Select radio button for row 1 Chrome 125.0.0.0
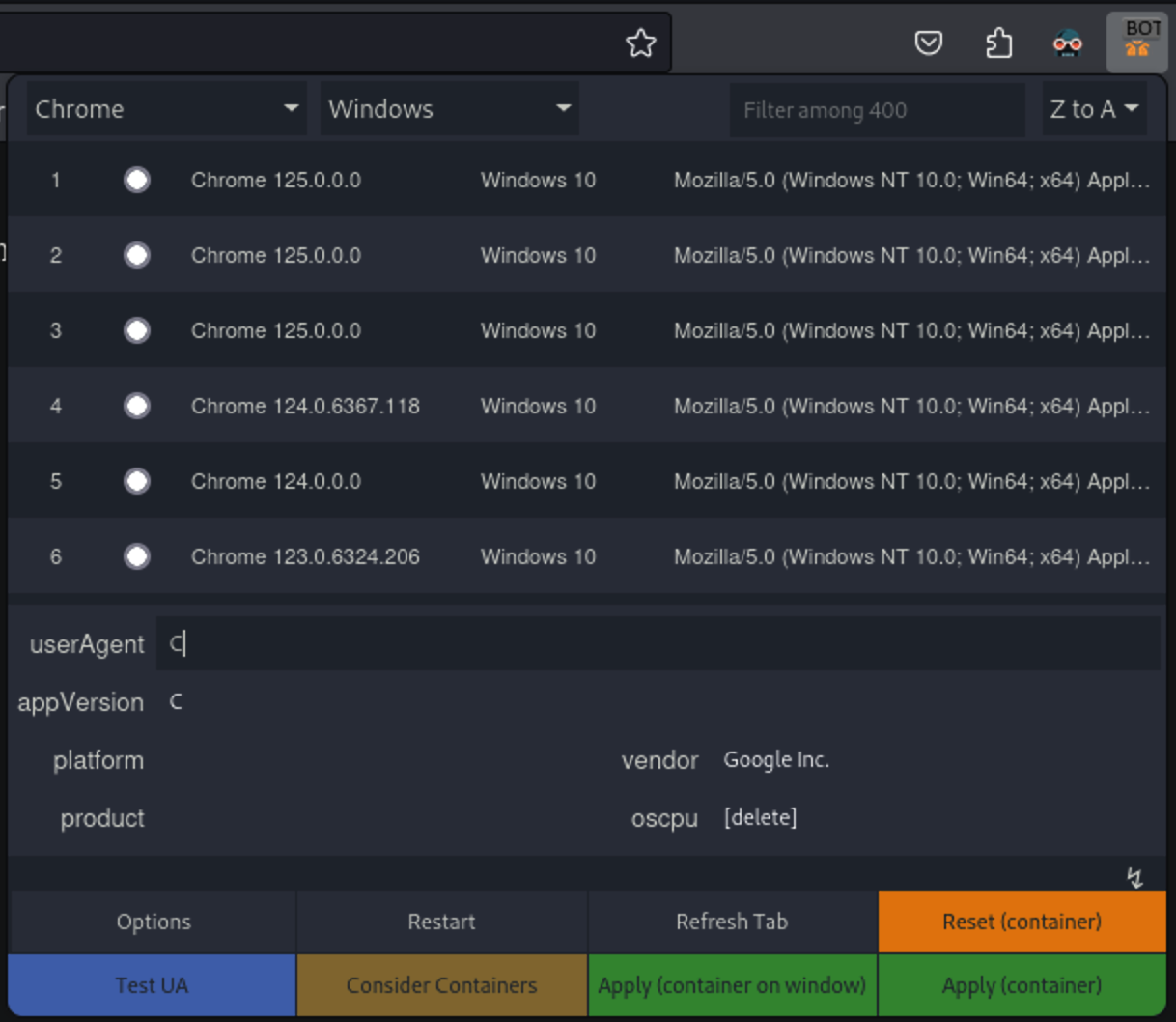1176x1022 pixels. [137, 180]
